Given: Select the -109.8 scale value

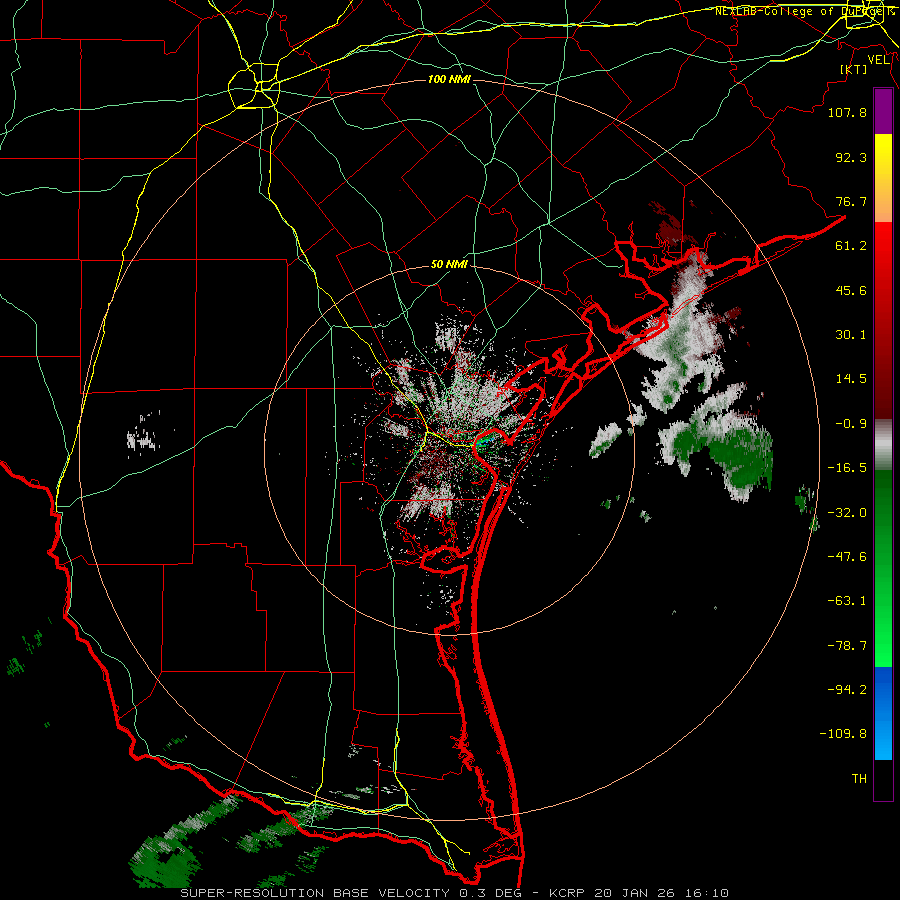Looking at the screenshot, I should pos(843,734).
